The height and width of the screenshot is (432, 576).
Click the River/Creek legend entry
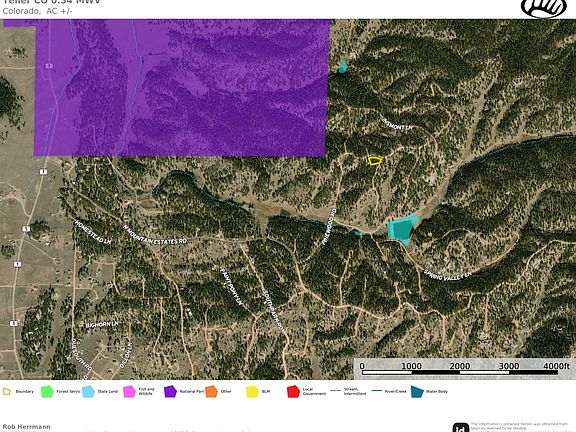[x=389, y=391]
